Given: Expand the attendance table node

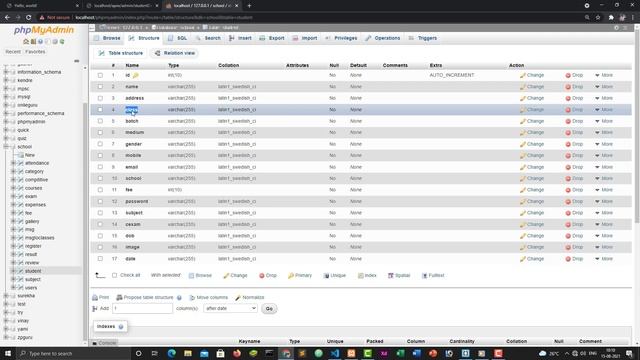Looking at the screenshot, I should click(13, 163).
